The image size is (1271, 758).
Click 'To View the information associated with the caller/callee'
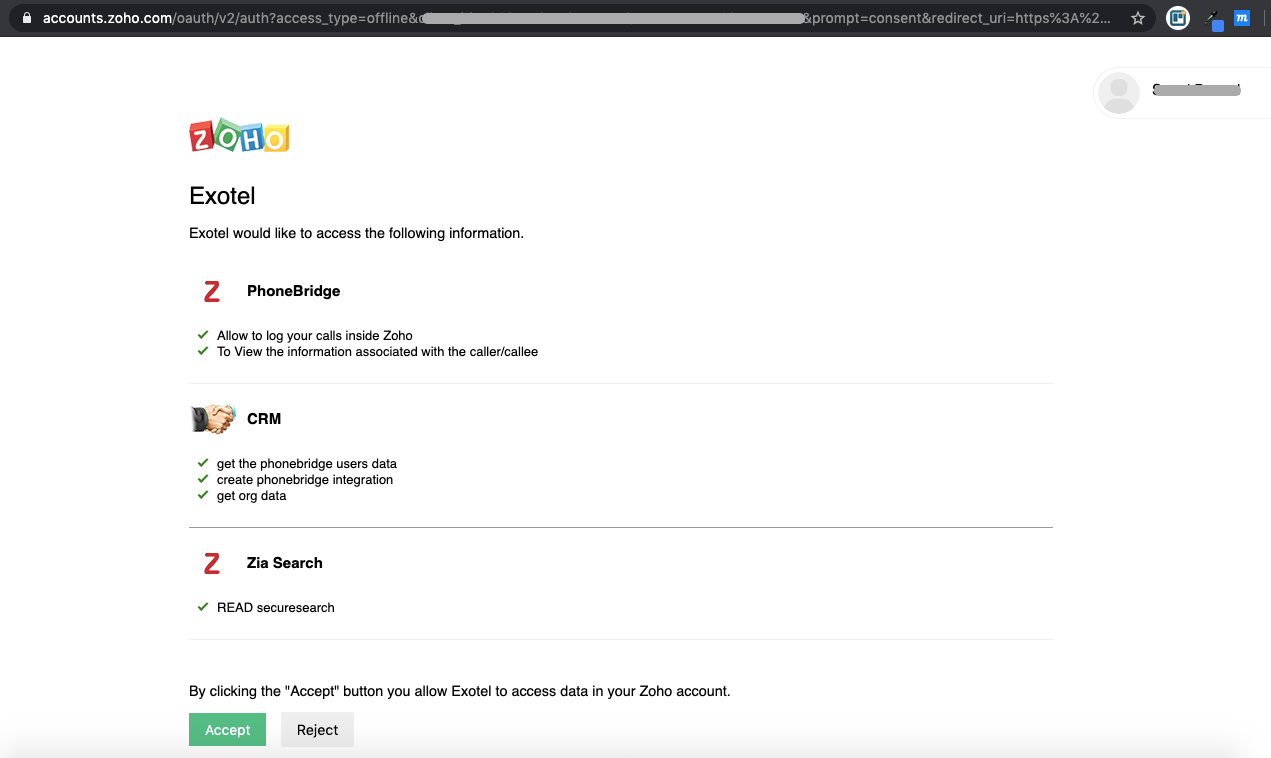[377, 352]
